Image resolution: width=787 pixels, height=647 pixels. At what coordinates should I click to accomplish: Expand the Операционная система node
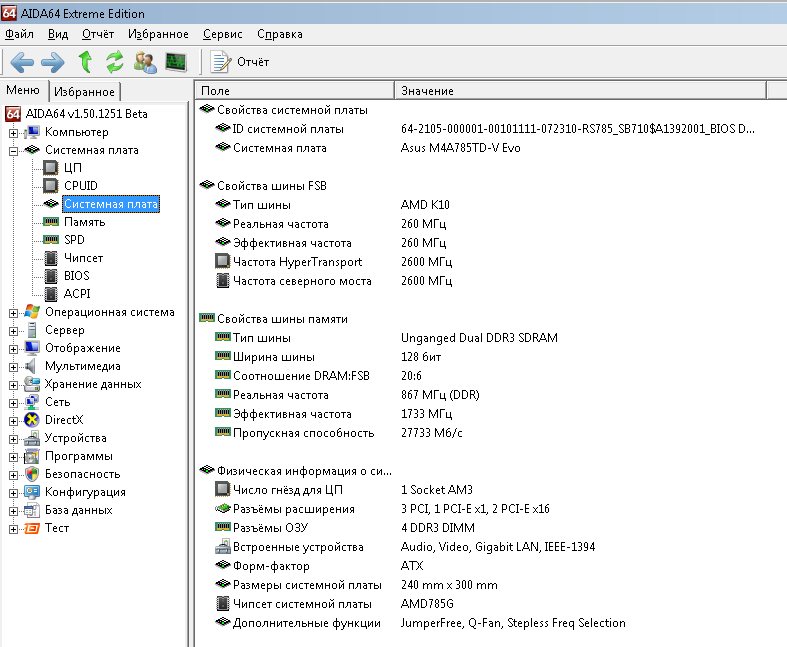point(14,313)
